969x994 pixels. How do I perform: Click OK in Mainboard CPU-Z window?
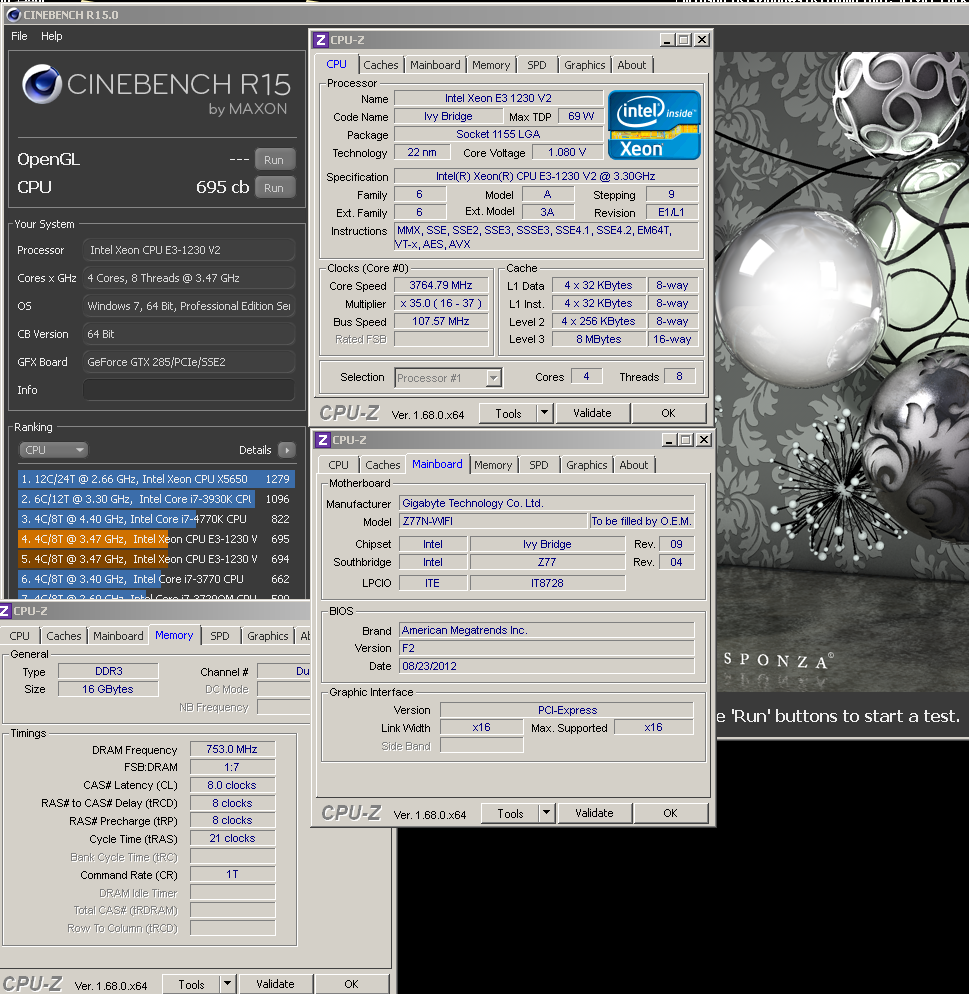click(671, 813)
